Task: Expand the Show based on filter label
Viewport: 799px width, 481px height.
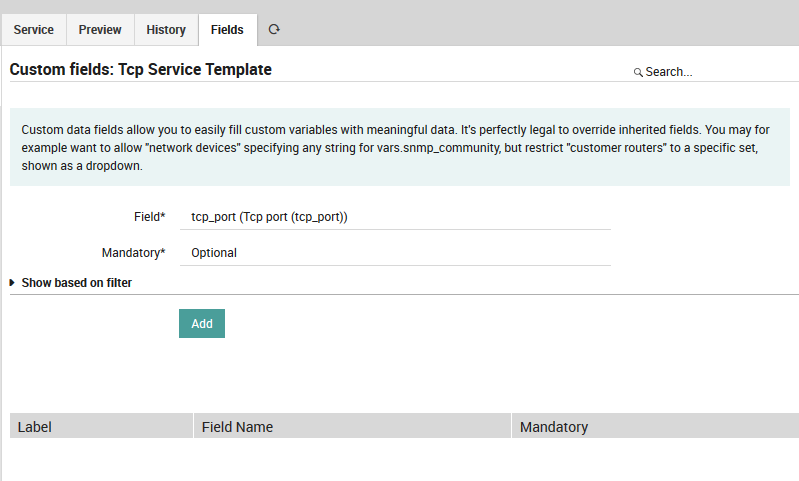Action: click(77, 283)
